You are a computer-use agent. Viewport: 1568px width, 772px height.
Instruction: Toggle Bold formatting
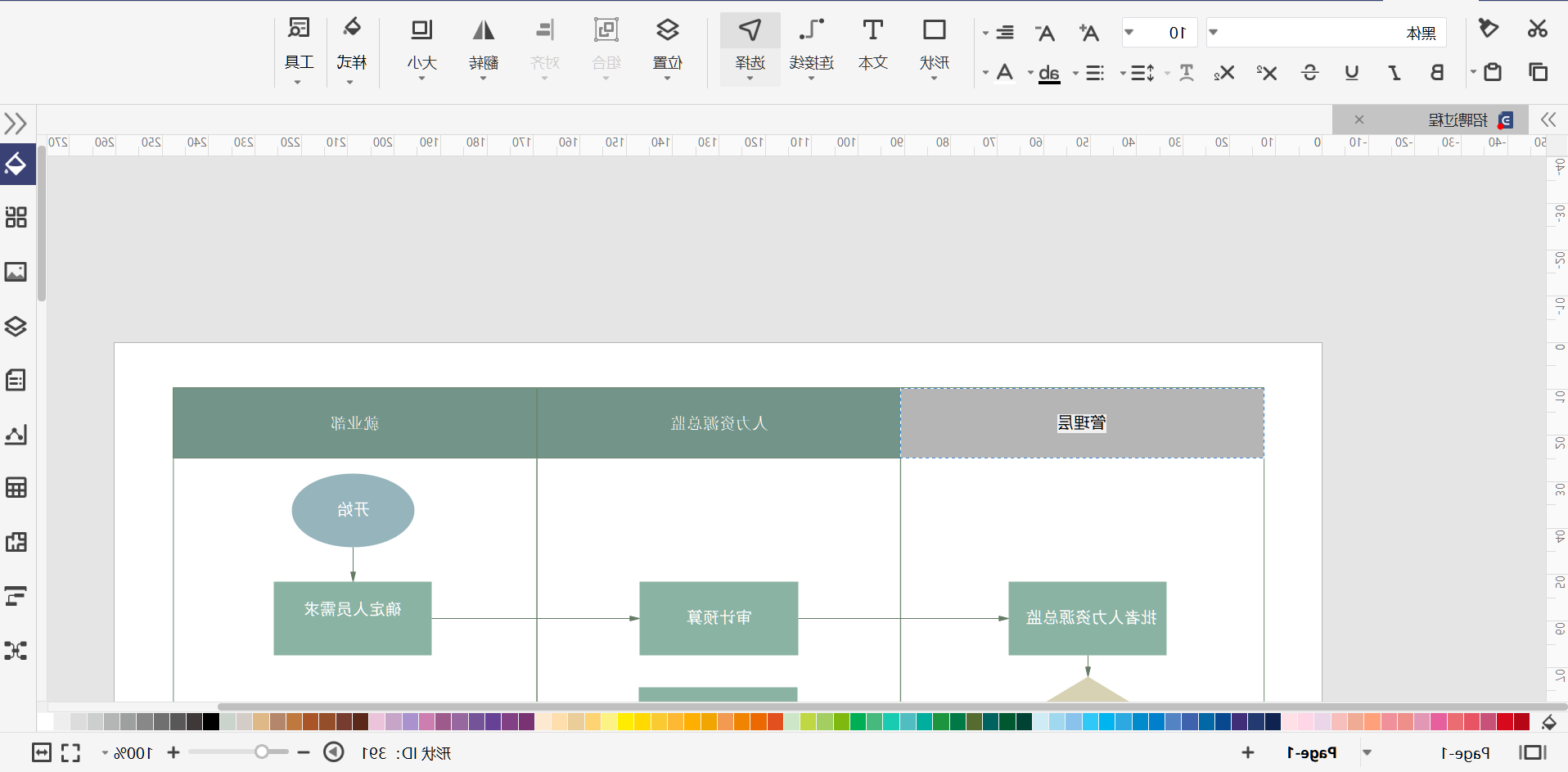tap(1436, 73)
